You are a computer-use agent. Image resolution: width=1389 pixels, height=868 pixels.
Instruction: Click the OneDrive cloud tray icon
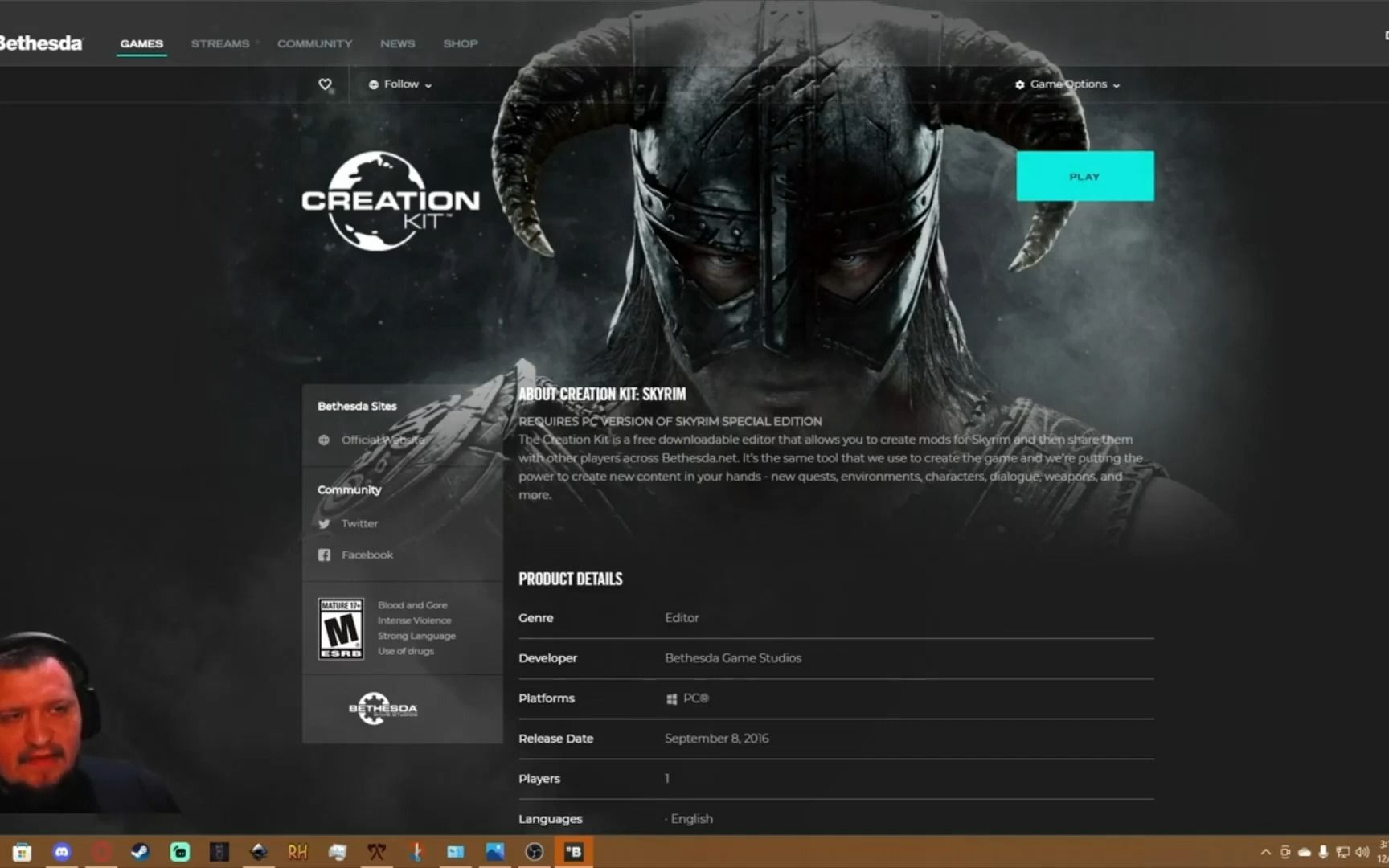click(x=1305, y=852)
